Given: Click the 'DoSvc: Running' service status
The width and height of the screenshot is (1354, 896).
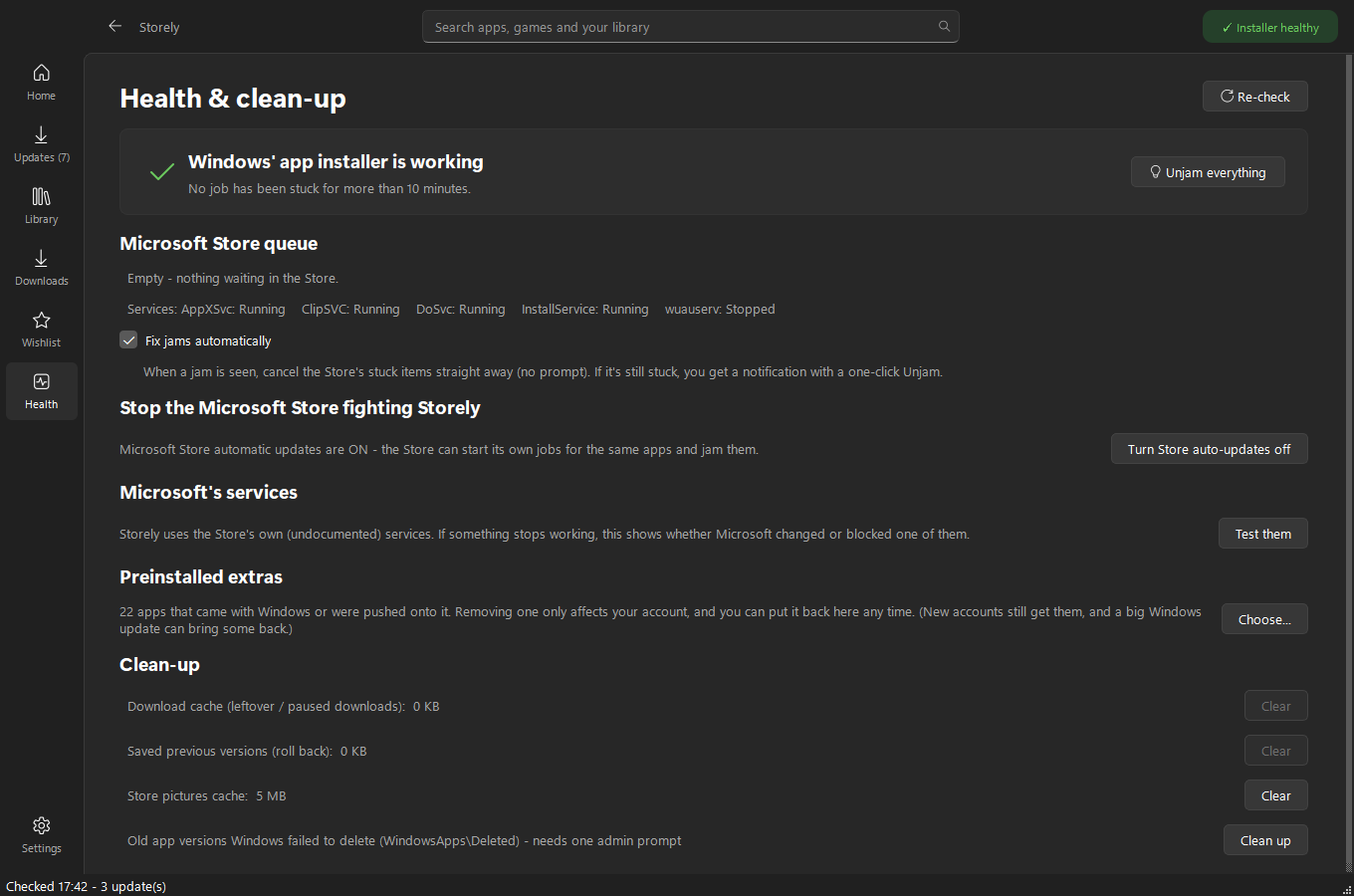Looking at the screenshot, I should click(461, 310).
